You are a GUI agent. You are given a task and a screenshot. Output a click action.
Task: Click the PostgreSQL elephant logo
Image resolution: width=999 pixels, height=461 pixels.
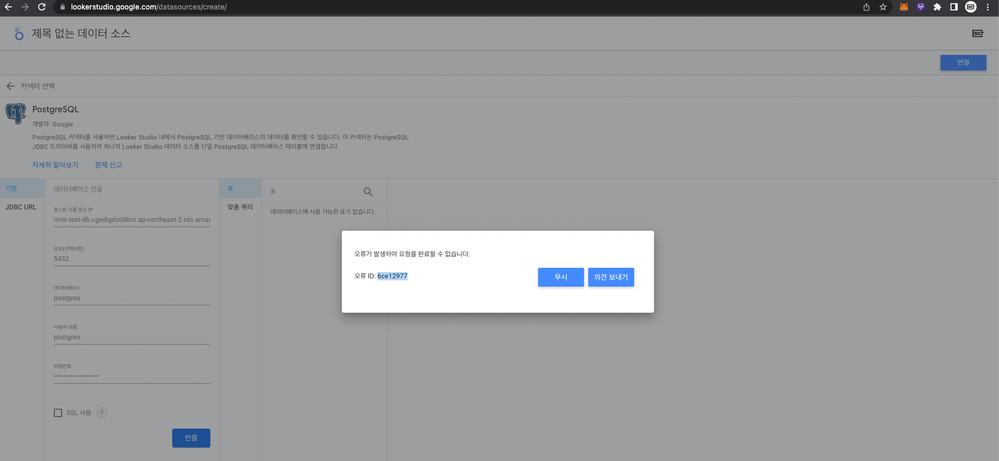click(x=15, y=113)
